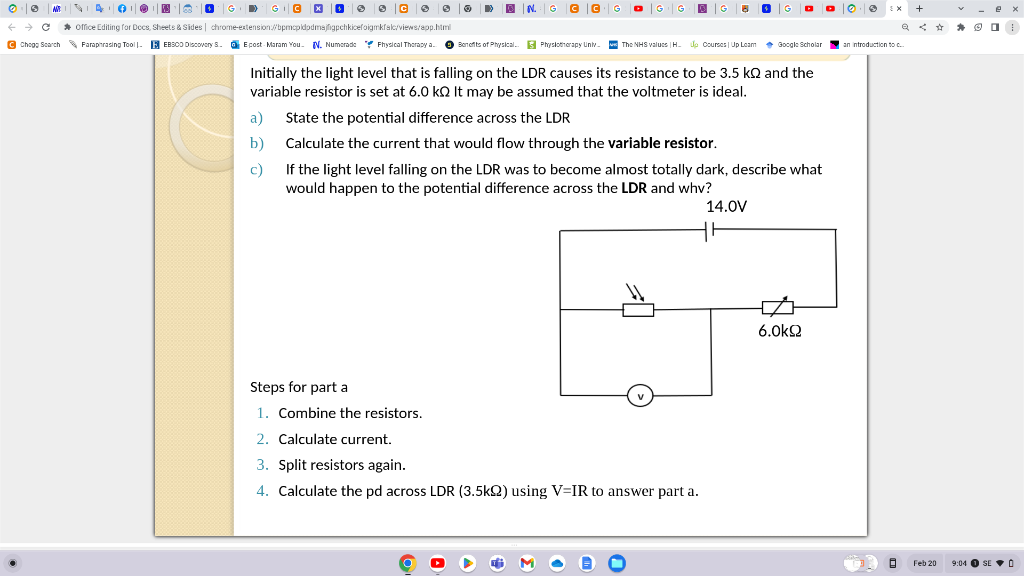Expand the tab search chevron
This screenshot has width=1024, height=576.
click(x=962, y=8)
